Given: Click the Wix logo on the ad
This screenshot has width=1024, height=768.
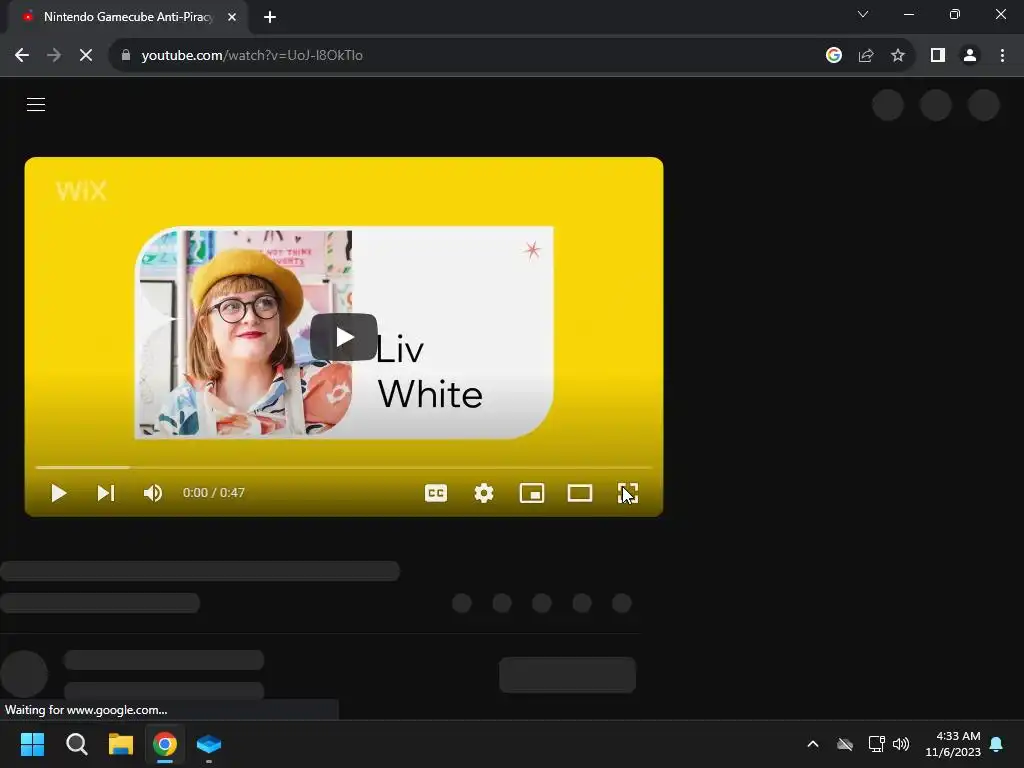Looking at the screenshot, I should point(81,191).
